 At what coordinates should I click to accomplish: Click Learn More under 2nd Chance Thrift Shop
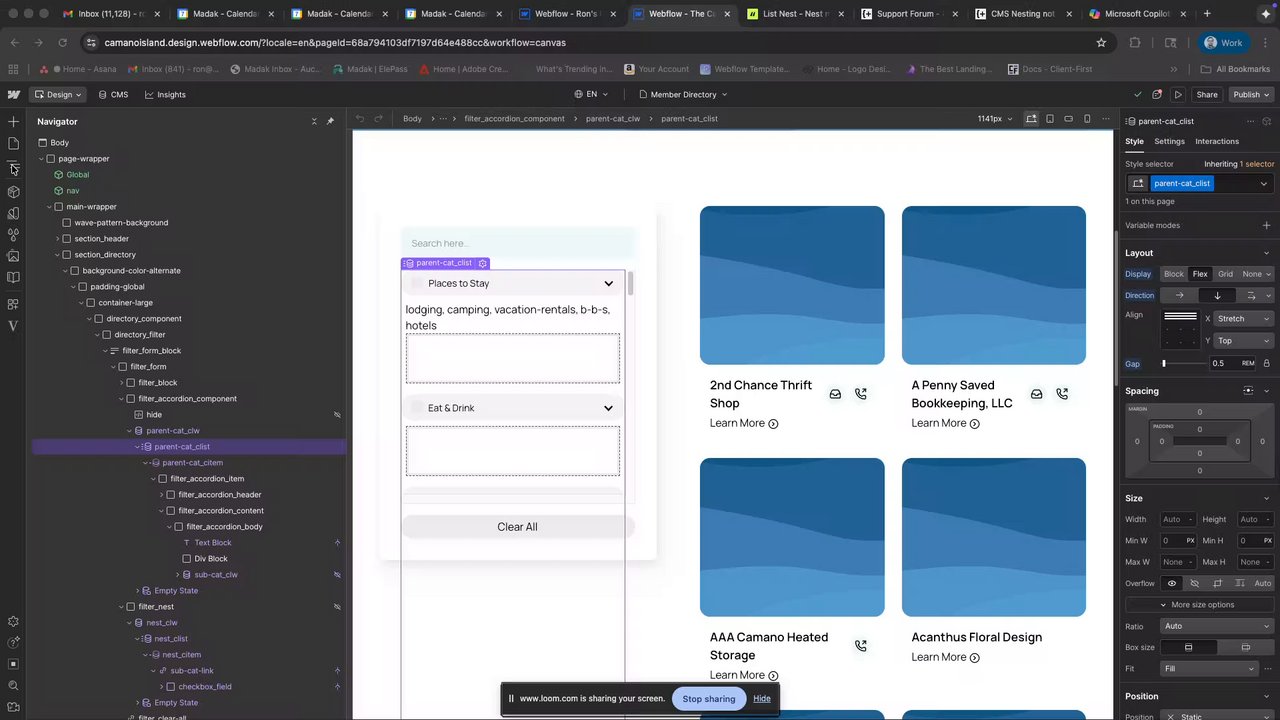pyautogui.click(x=744, y=423)
